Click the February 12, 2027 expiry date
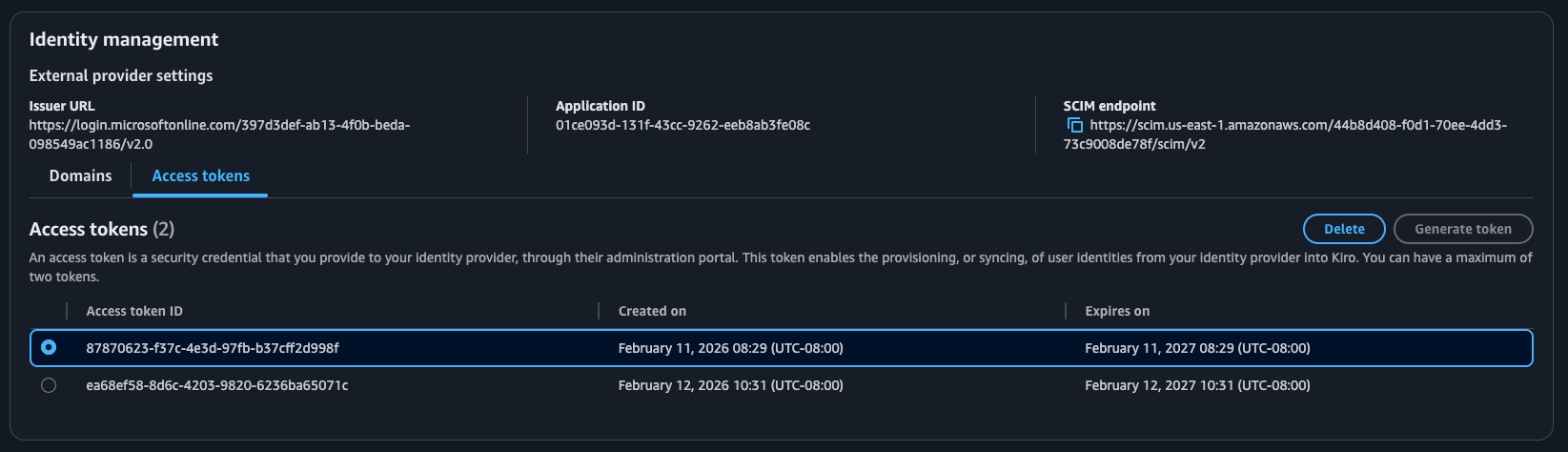The width and height of the screenshot is (1568, 452). (x=1197, y=385)
